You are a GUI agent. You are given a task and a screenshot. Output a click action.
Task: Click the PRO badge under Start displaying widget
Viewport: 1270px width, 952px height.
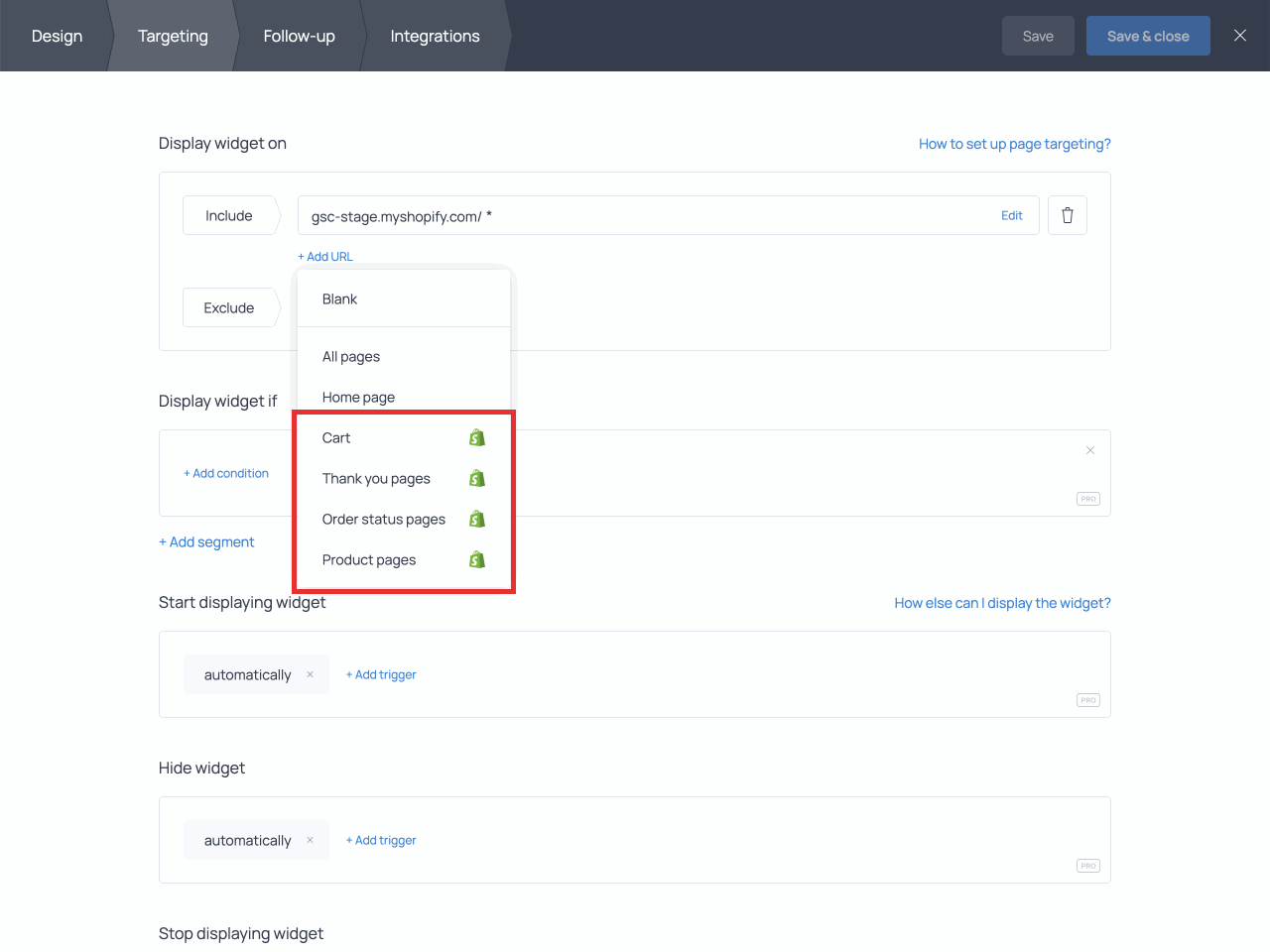1087,699
